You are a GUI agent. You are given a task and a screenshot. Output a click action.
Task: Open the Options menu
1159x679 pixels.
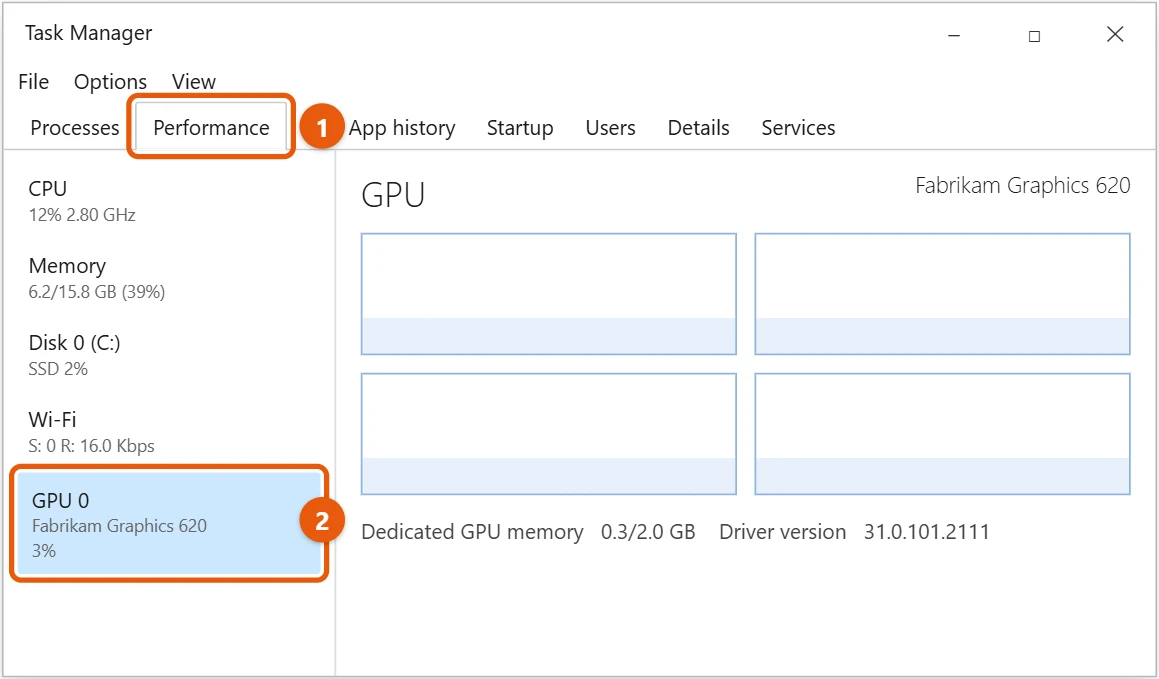pos(110,81)
